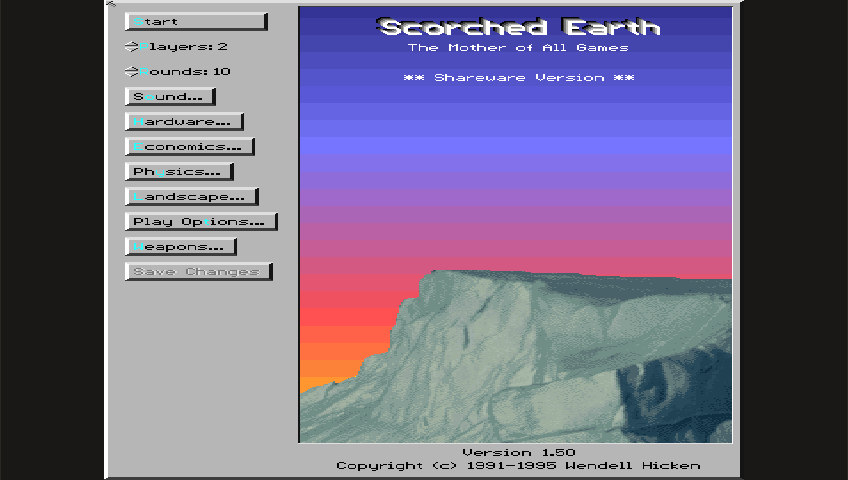Open the Weapons... settings
The image size is (848, 480).
[x=181, y=246]
